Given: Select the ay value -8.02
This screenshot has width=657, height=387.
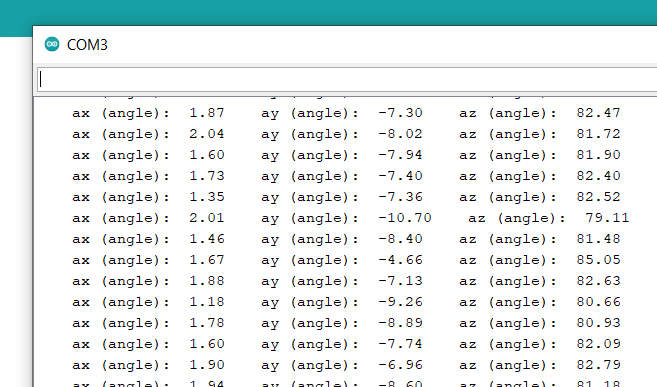Looking at the screenshot, I should [x=400, y=134].
